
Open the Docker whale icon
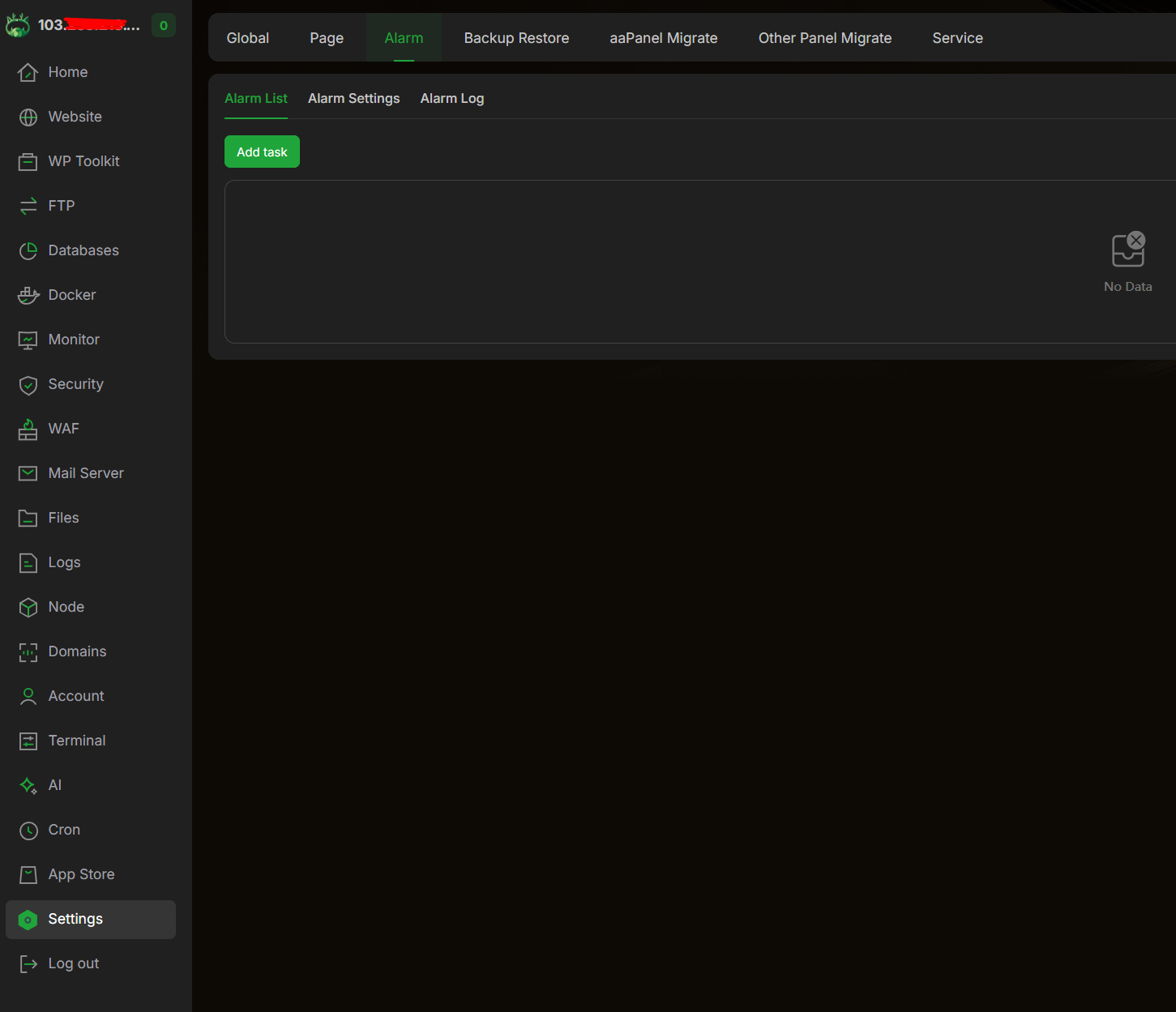(28, 296)
